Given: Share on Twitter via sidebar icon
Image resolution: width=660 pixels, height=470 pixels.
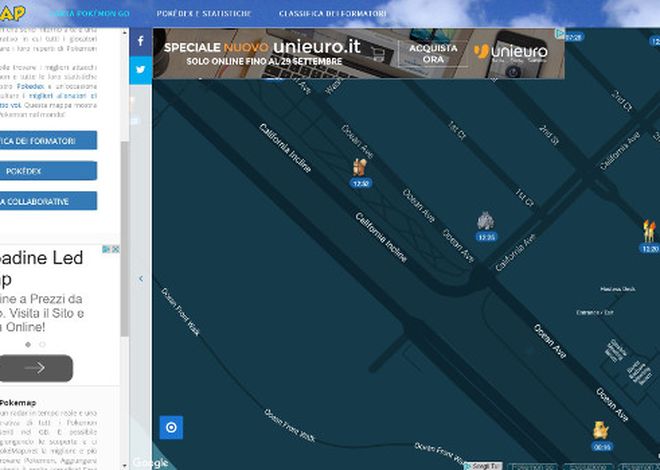Looking at the screenshot, I should (141, 70).
